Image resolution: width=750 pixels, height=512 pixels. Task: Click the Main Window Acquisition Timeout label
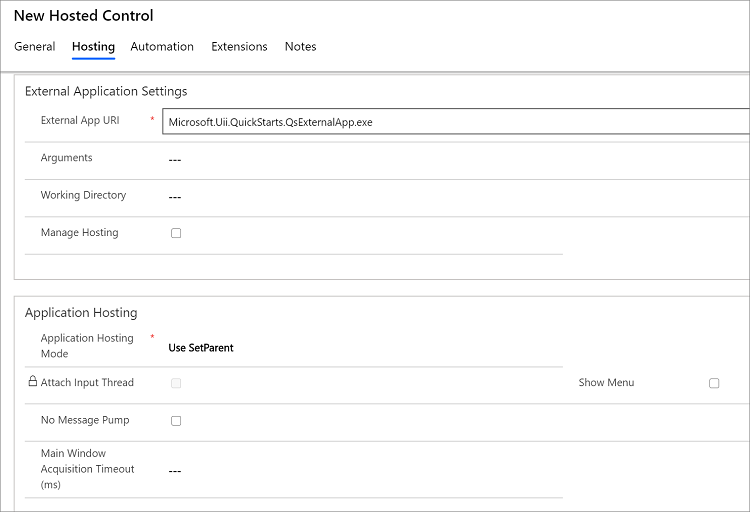click(x=88, y=468)
